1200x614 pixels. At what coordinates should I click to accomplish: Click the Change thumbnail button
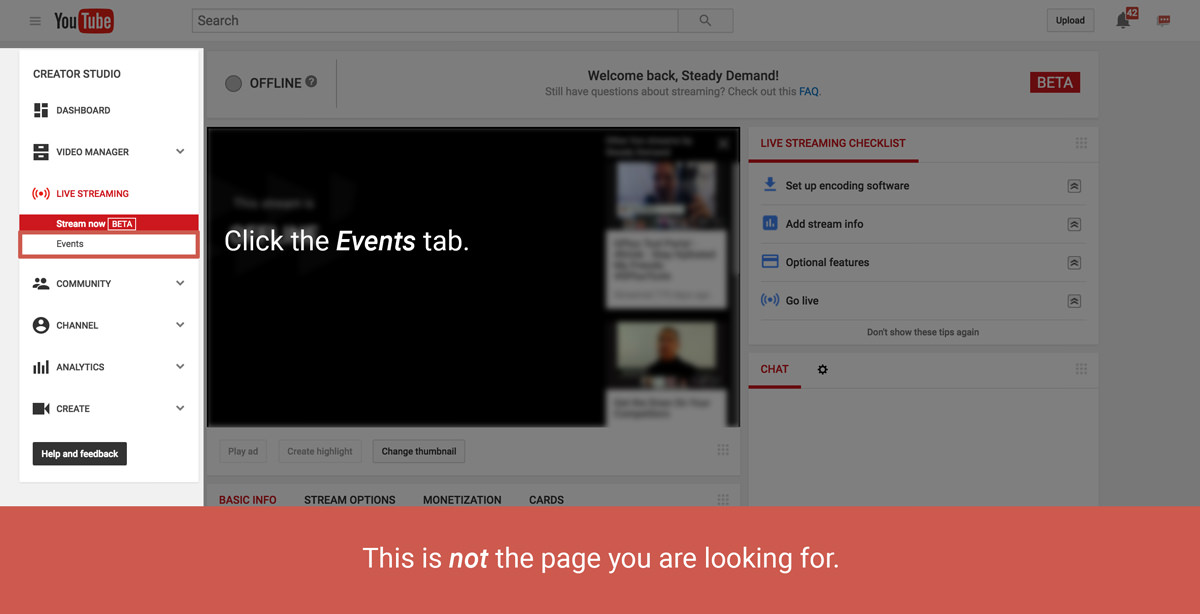pos(418,451)
